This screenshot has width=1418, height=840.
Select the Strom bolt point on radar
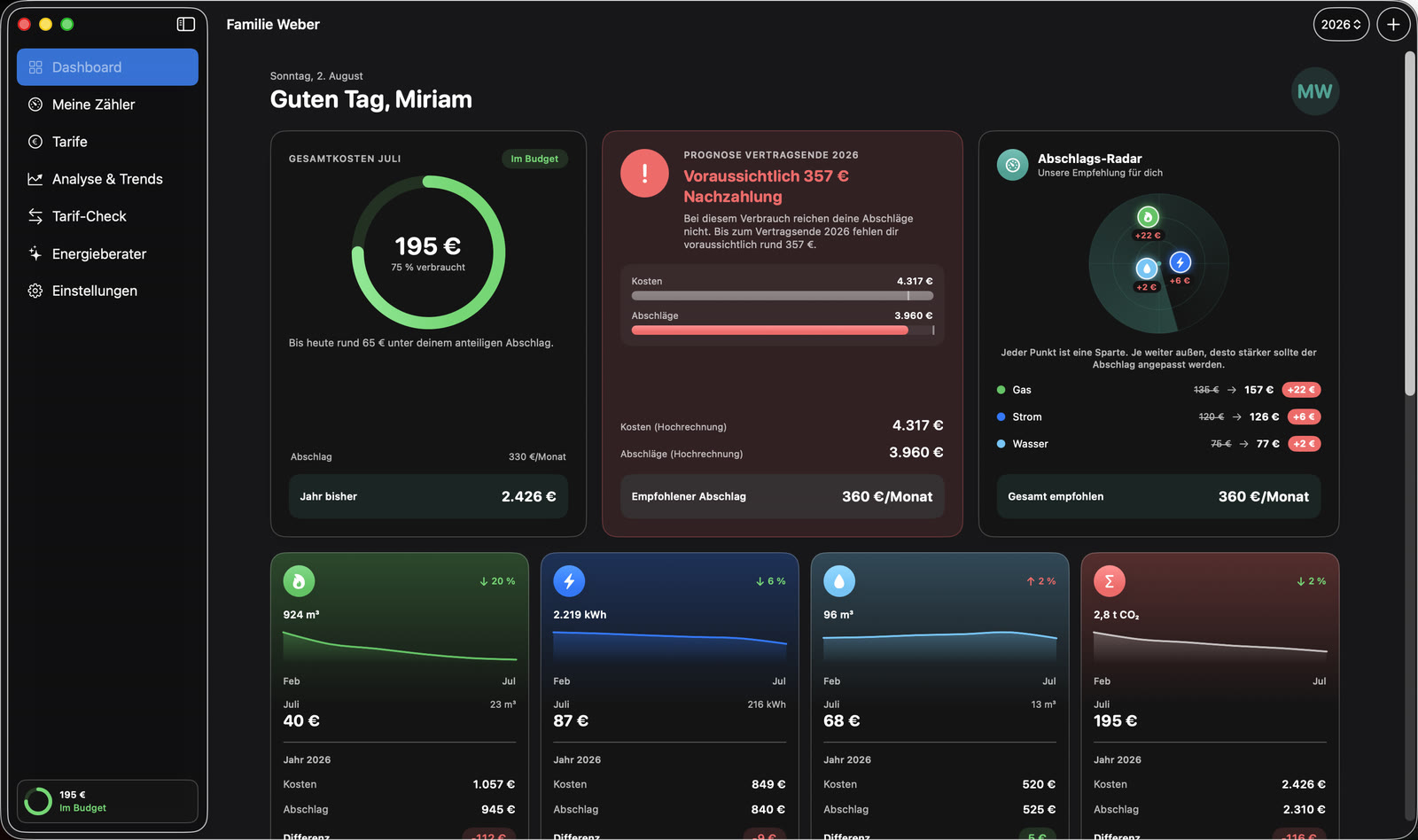1180,262
